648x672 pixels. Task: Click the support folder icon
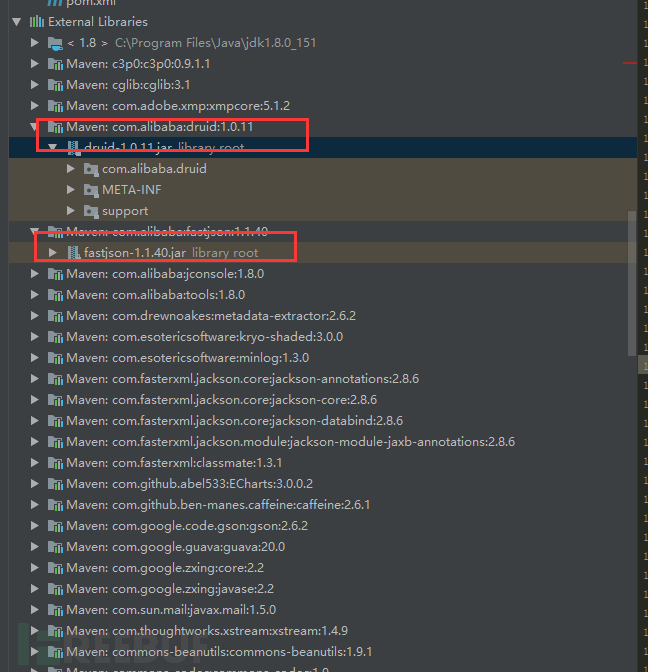(x=91, y=211)
